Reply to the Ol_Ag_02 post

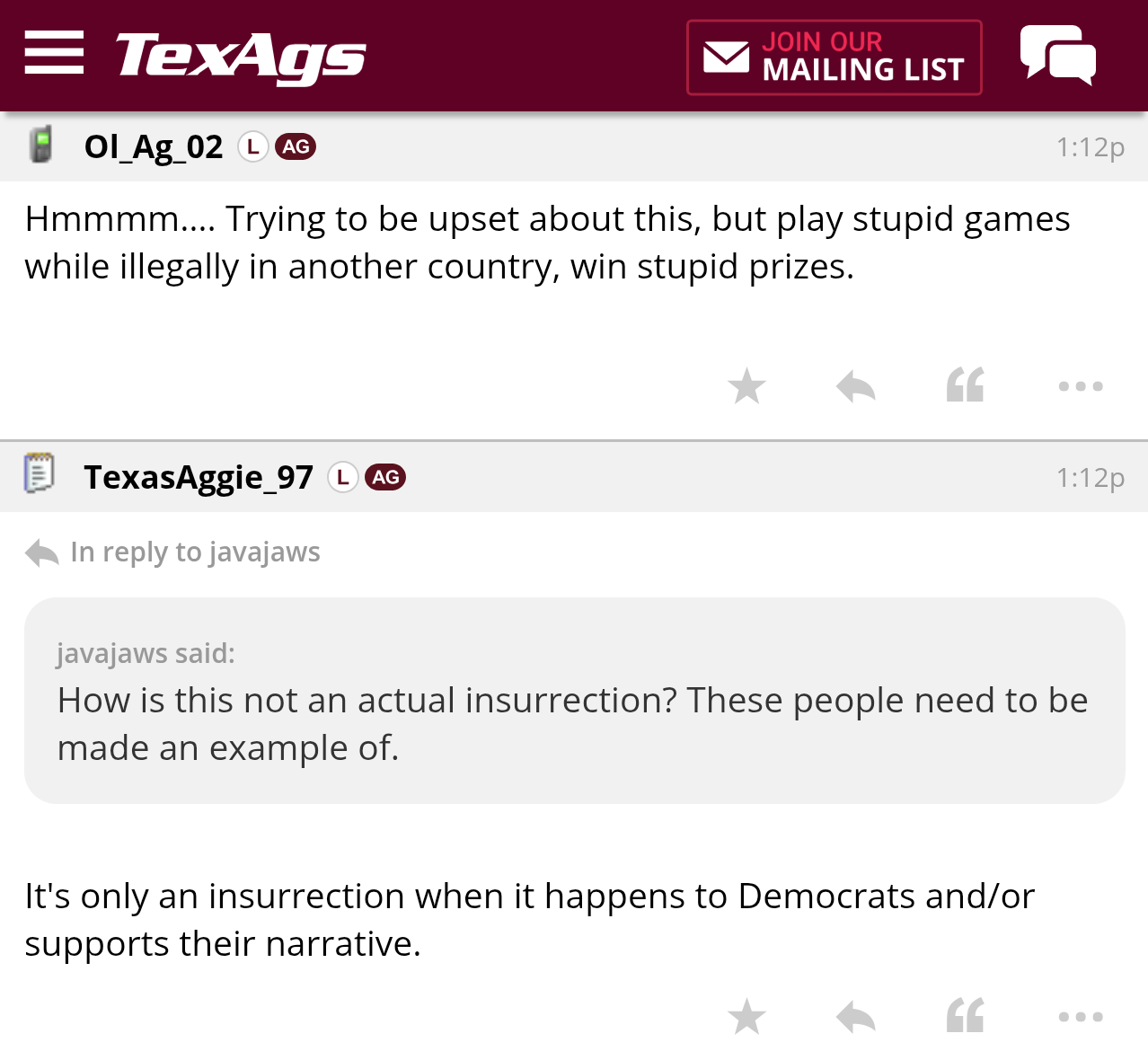855,386
